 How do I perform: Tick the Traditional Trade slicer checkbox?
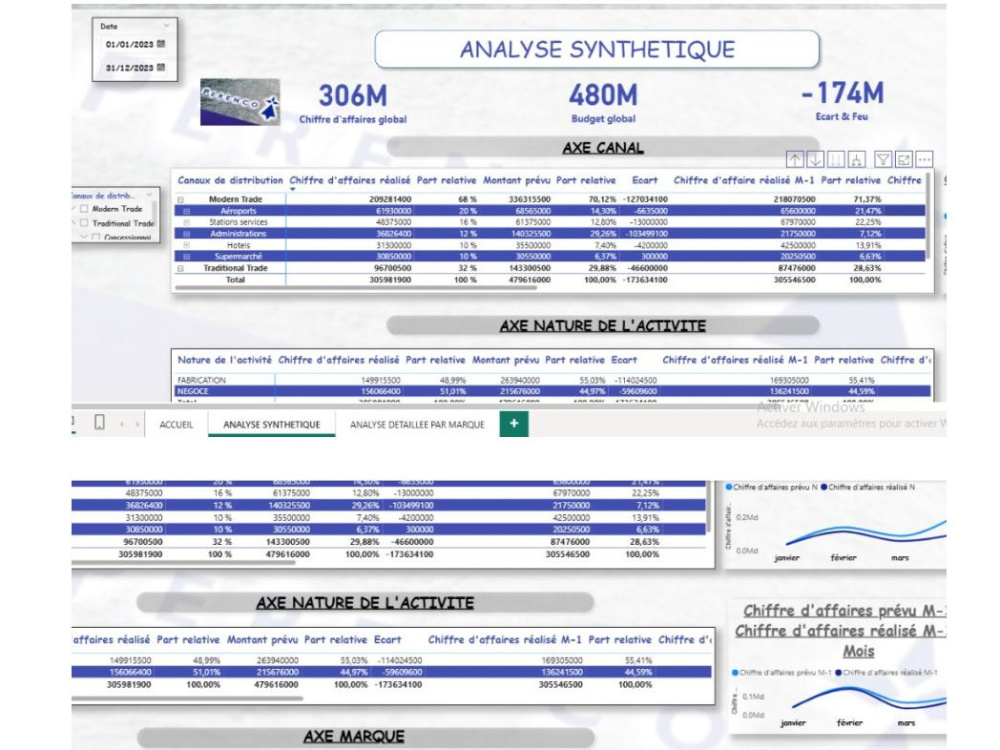(84, 223)
